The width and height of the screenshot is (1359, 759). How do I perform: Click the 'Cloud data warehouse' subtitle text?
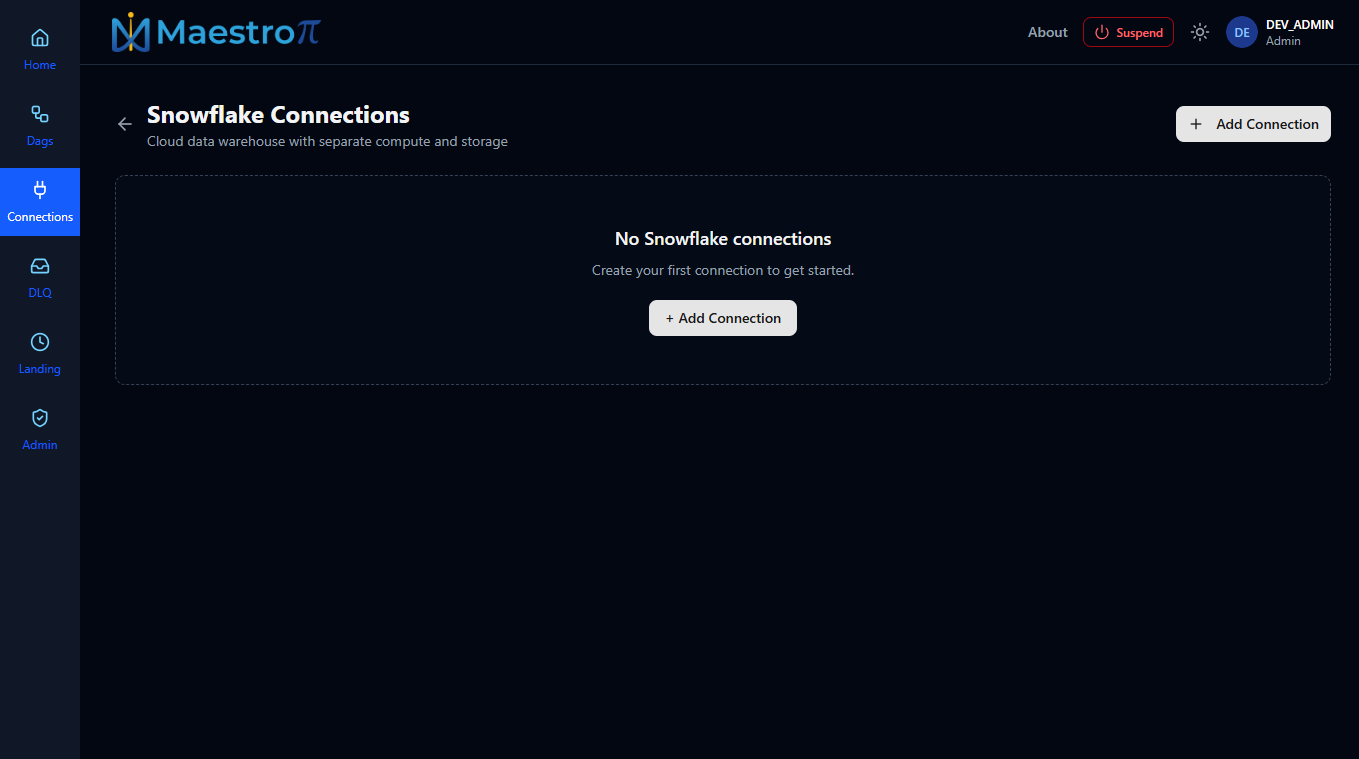point(327,142)
